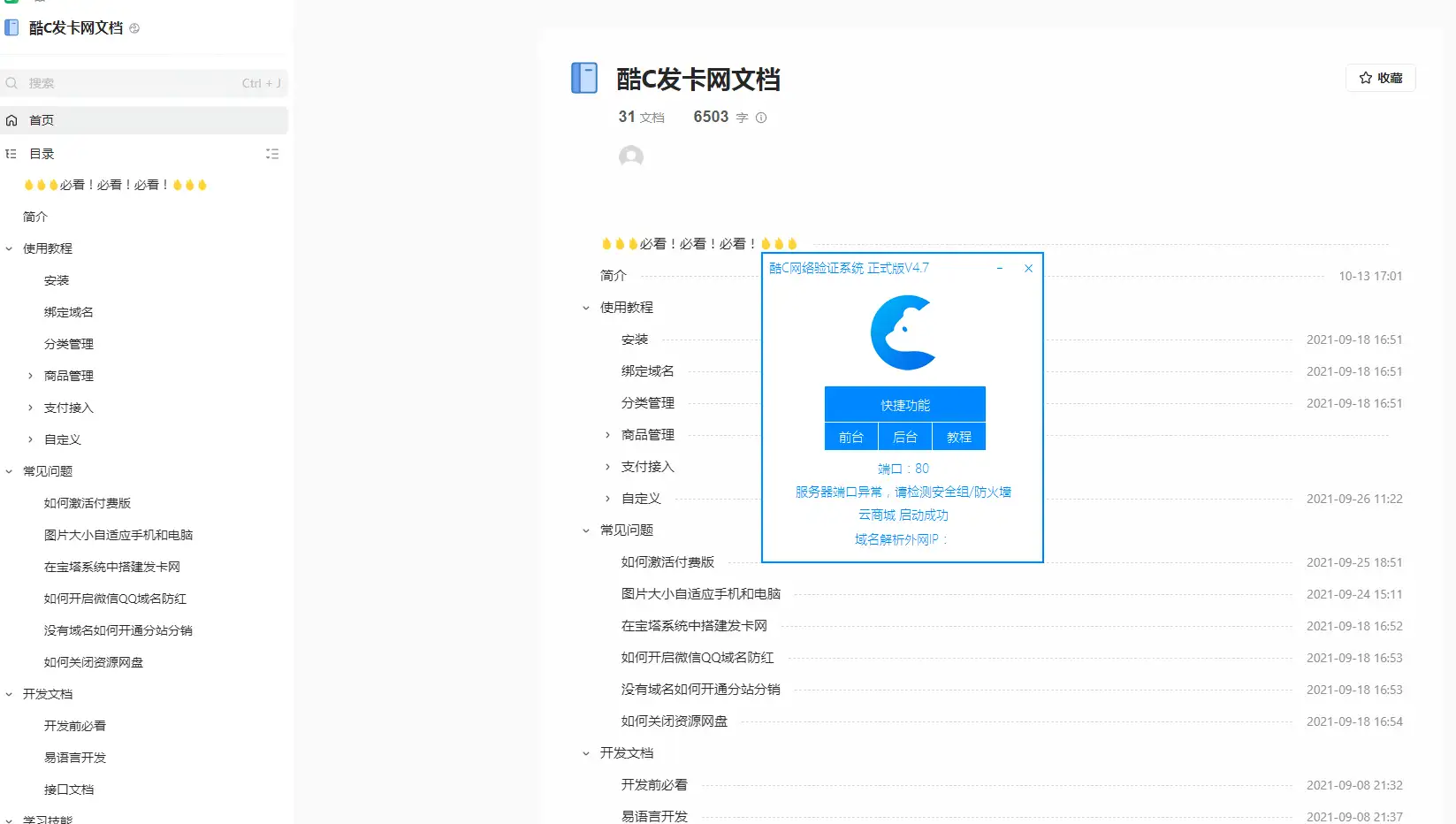Click the 后台 button in the dialog
Viewport: 1456px width, 824px height.
click(903, 436)
